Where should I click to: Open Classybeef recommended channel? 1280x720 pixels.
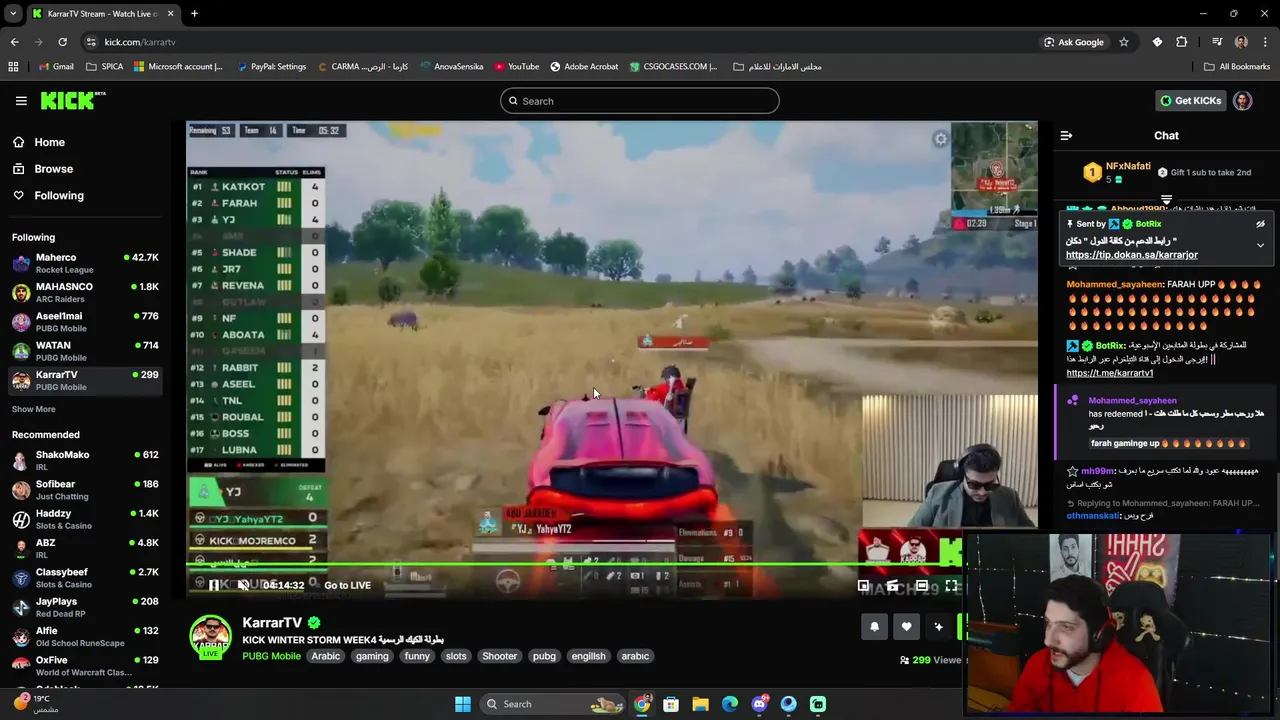tap(85, 578)
